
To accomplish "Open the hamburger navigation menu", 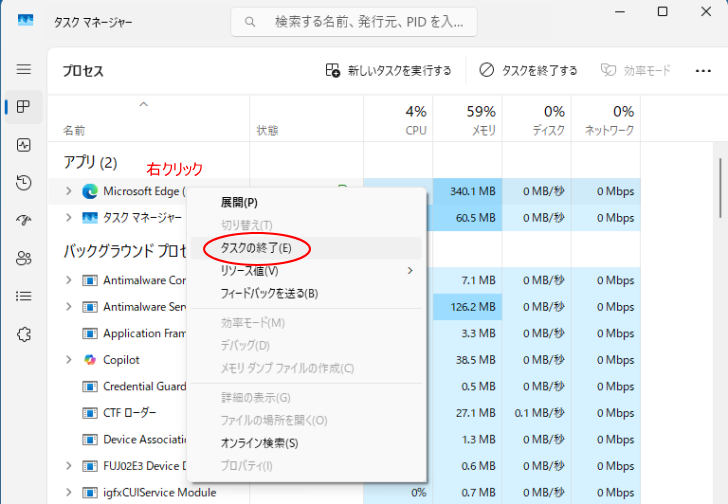I will (23, 70).
